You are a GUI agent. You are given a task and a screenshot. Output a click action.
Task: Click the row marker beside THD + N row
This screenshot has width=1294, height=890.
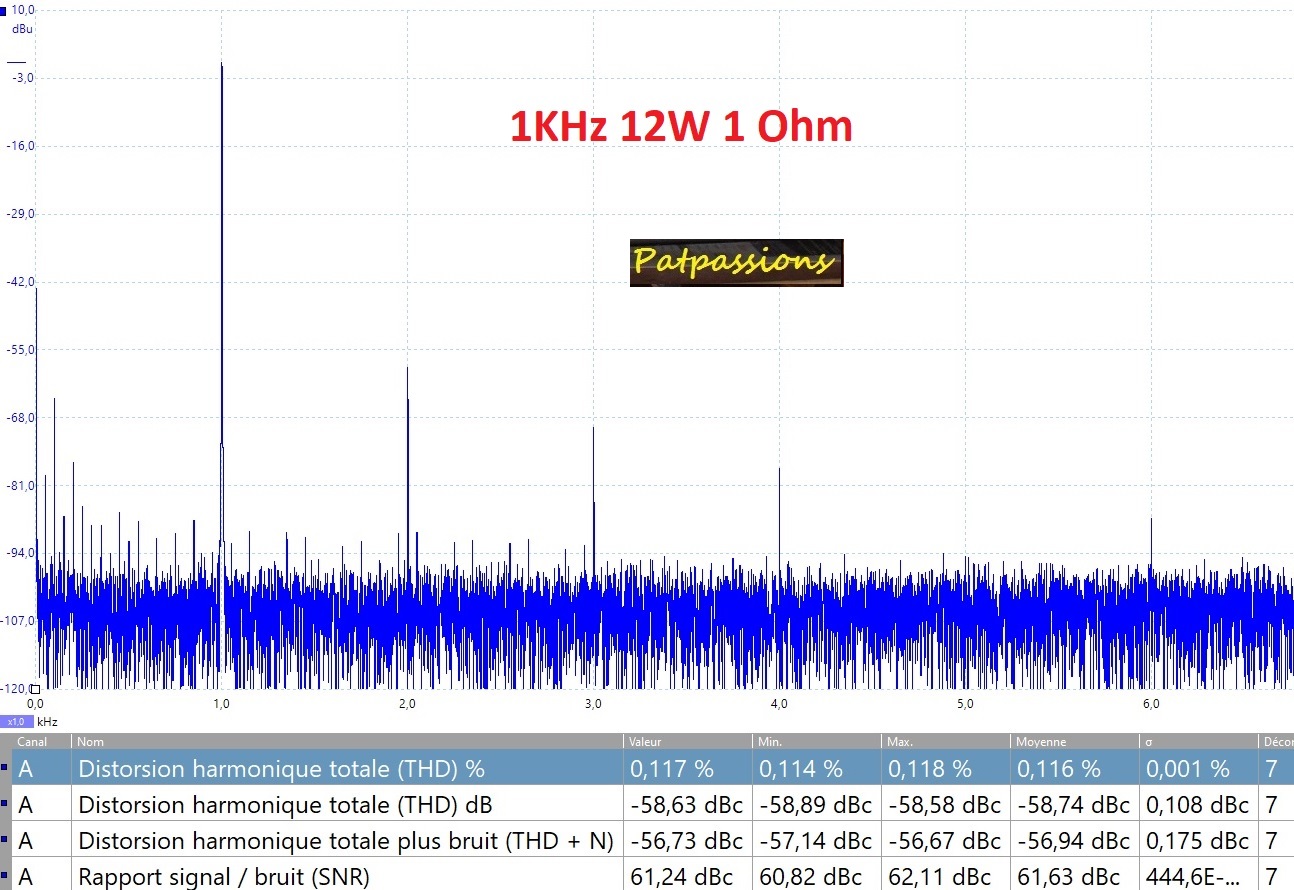click(x=5, y=841)
